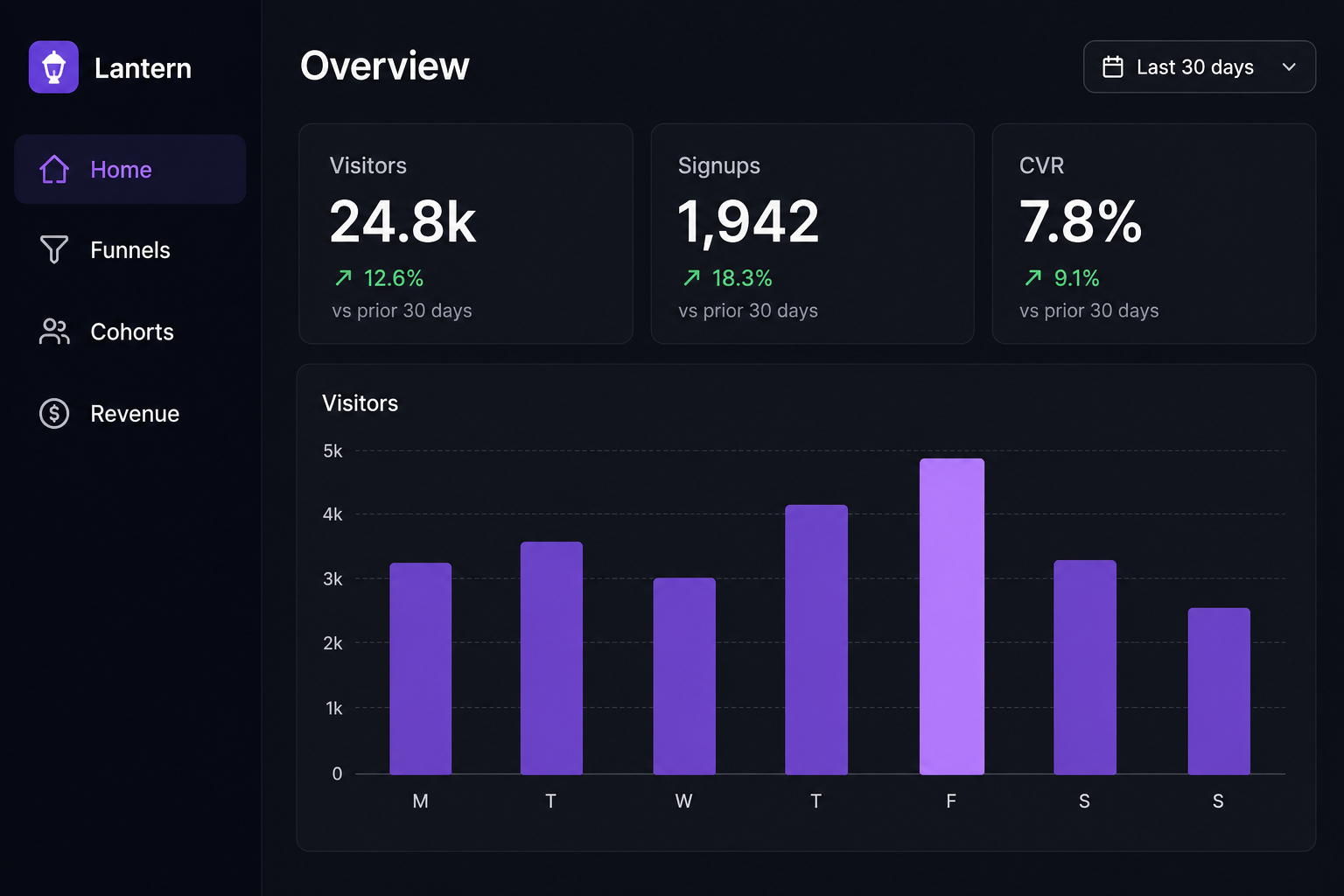Click the Funnels filter icon
The width and height of the screenshot is (1344, 896).
pyautogui.click(x=54, y=249)
